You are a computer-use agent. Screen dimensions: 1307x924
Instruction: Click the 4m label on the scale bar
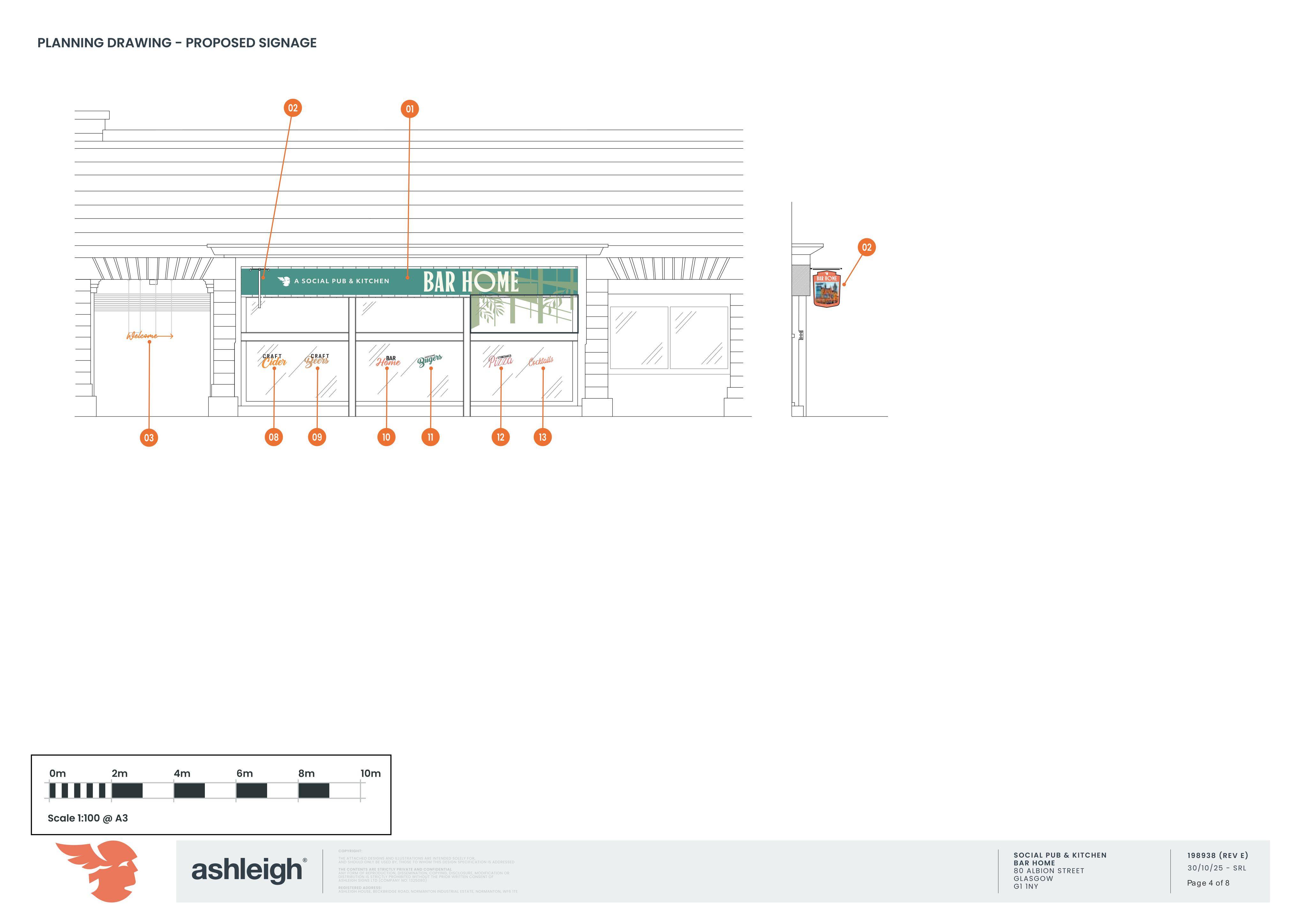click(x=182, y=774)
